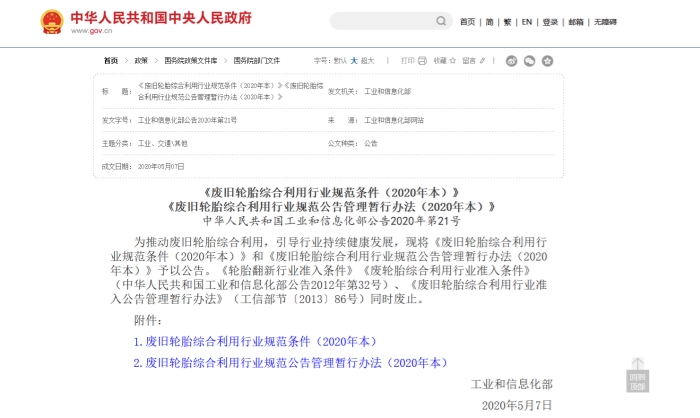Viewport: 700px width, 418px height.
Task: Click the search magnifier icon
Action: tap(441, 21)
